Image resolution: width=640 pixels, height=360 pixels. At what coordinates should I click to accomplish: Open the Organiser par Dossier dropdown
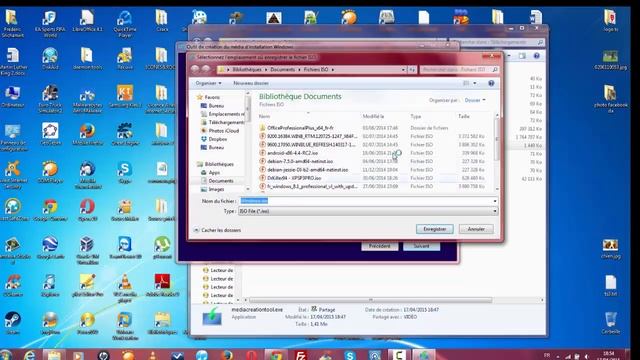[475, 100]
